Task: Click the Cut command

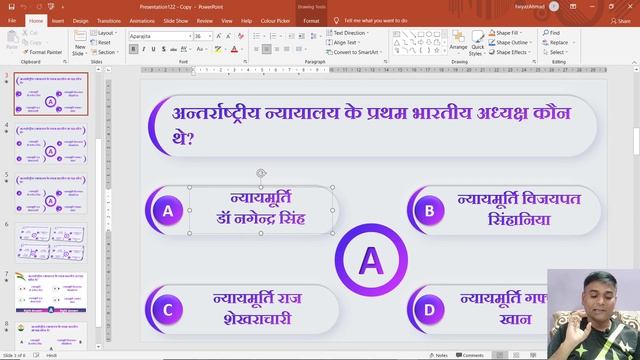Action: coord(30,33)
